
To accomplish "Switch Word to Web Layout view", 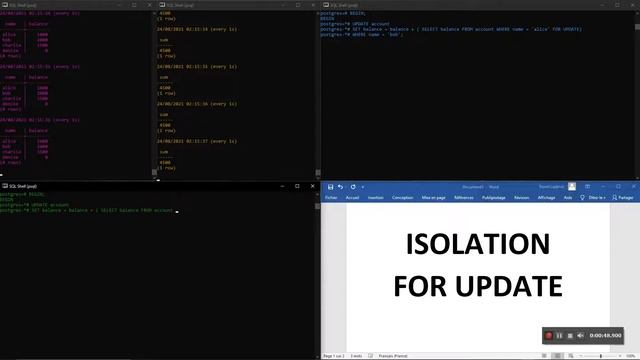I will [x=571, y=356].
